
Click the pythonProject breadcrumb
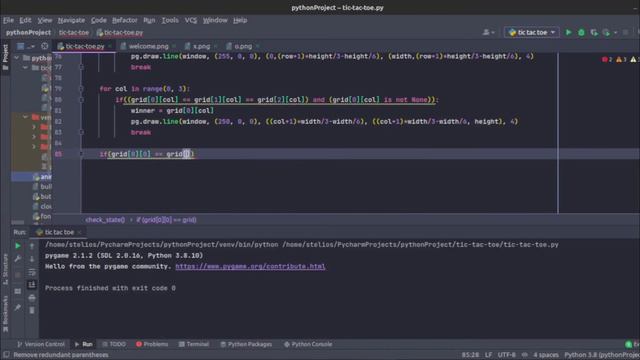click(x=29, y=32)
